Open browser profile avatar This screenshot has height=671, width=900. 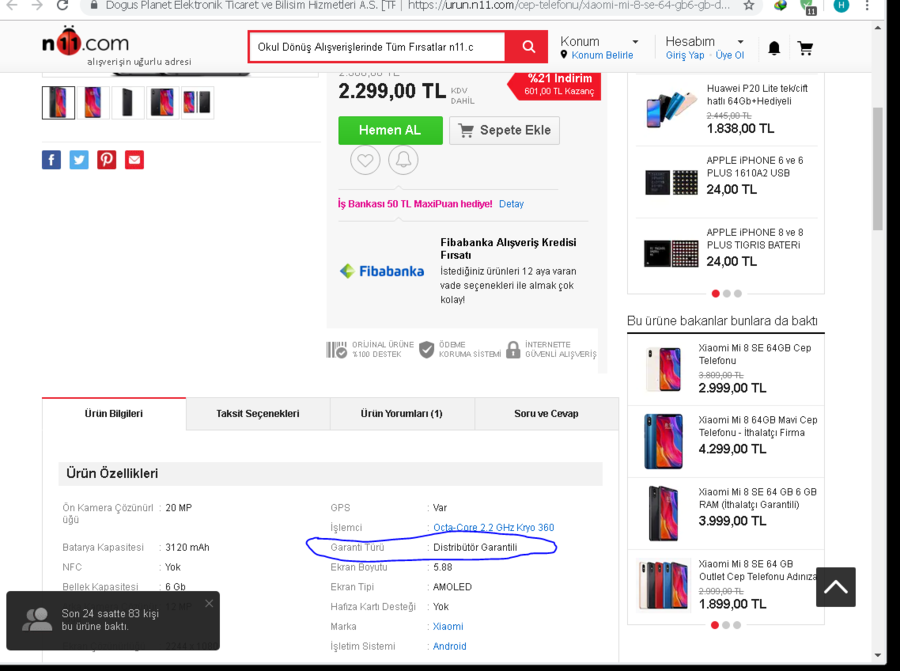coord(841,6)
